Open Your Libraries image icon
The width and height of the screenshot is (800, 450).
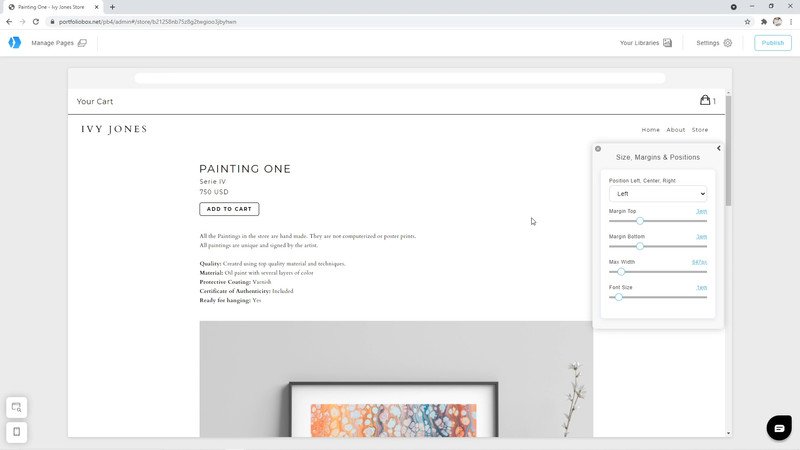click(667, 43)
